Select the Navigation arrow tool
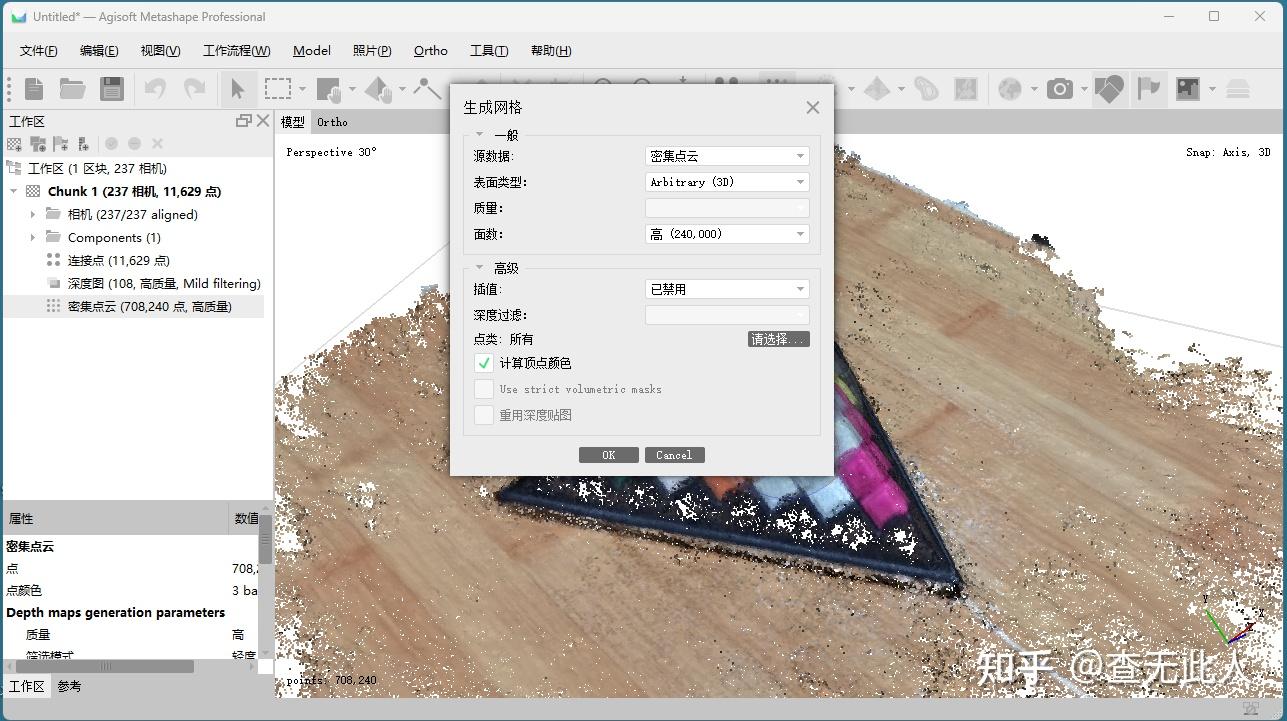The image size is (1287, 721). click(238, 88)
